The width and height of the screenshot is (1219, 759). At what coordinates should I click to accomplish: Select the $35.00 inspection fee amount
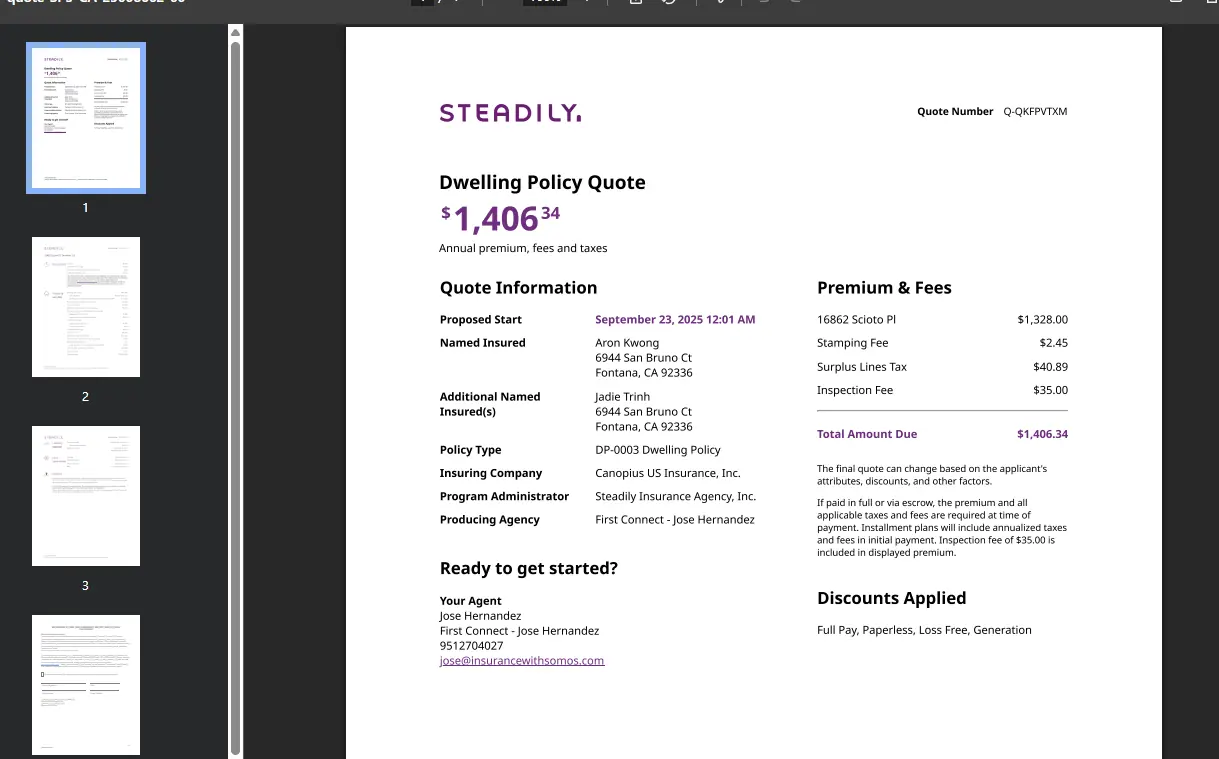[1050, 390]
